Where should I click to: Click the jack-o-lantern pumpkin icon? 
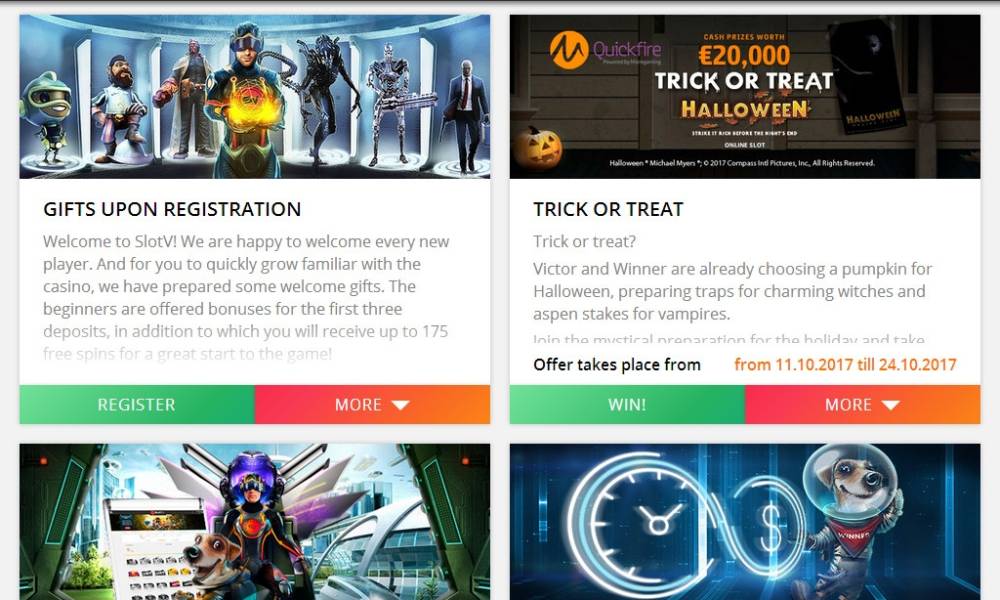539,147
